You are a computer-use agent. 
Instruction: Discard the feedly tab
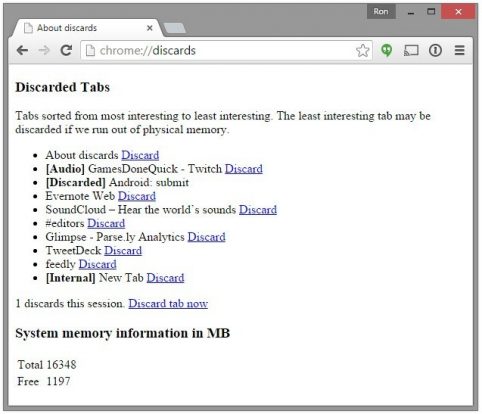pyautogui.click(x=97, y=264)
